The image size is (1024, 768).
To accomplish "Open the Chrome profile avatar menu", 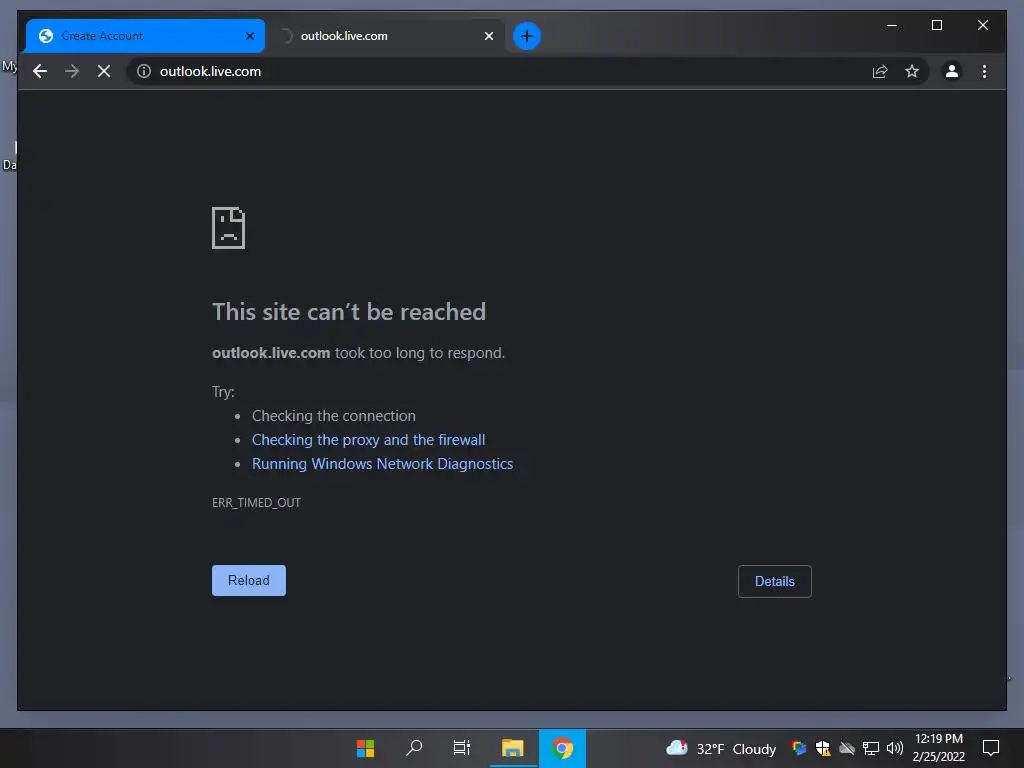I will tap(952, 71).
